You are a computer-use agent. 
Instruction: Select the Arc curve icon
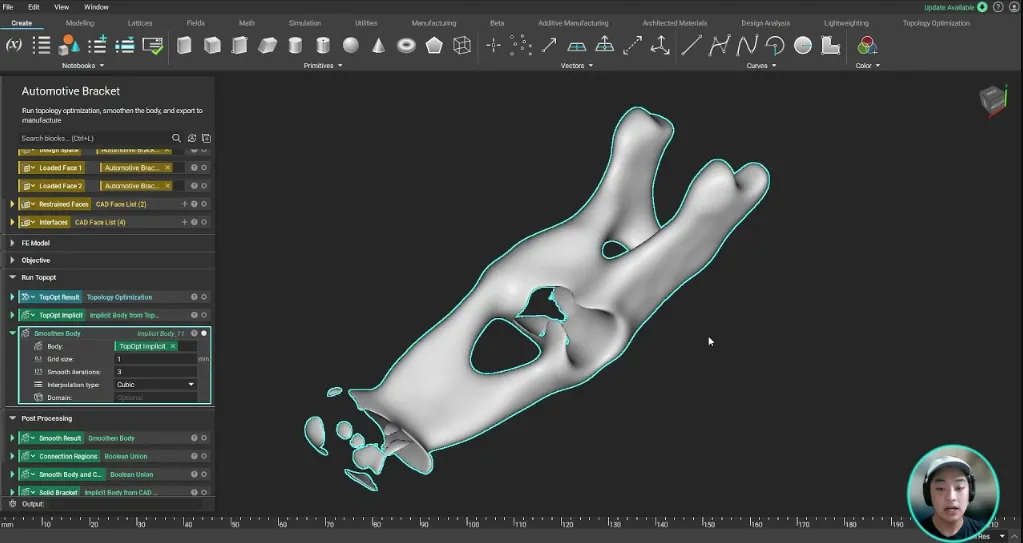[775, 45]
